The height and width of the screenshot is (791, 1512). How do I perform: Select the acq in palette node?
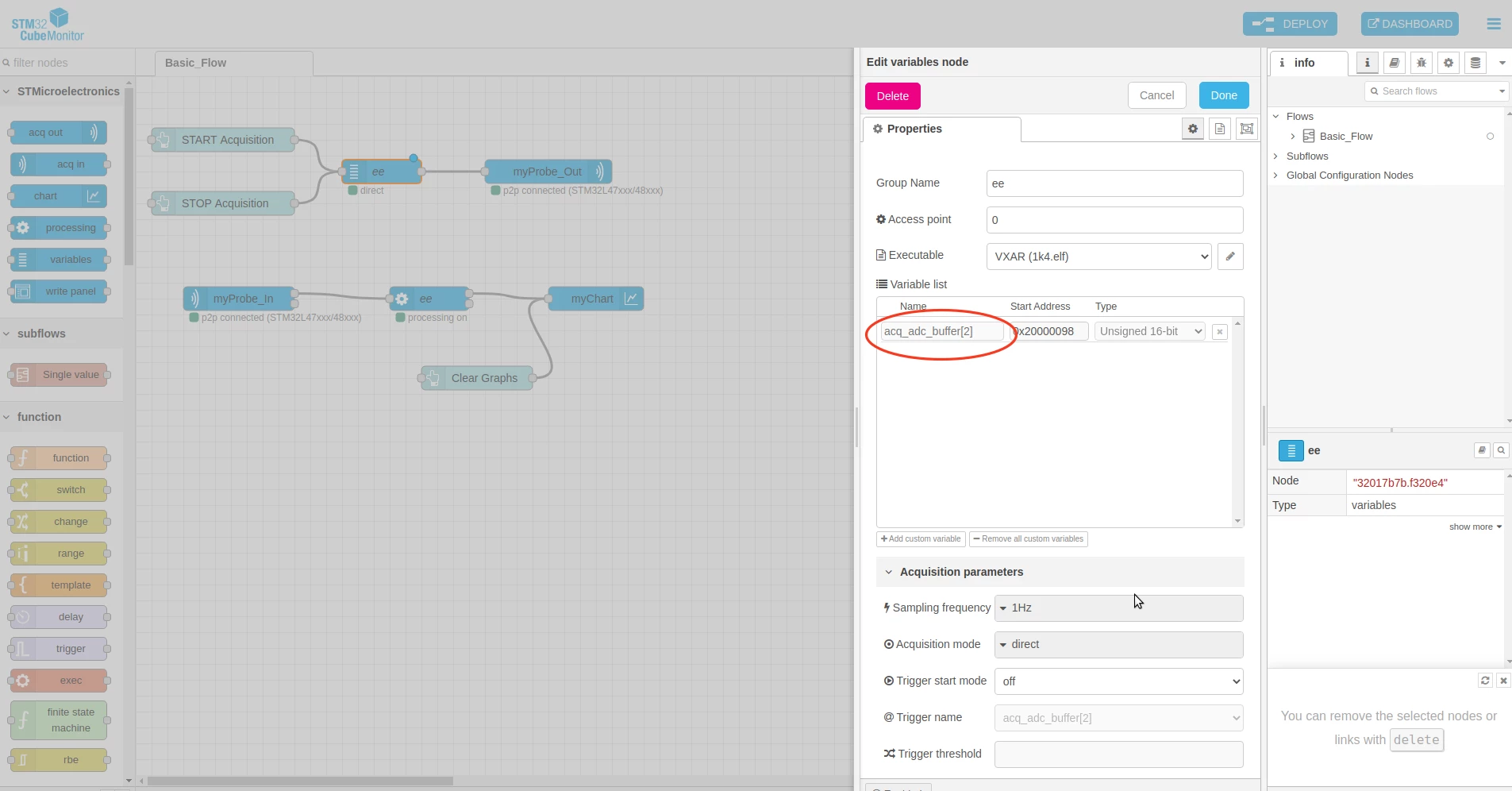pyautogui.click(x=59, y=164)
